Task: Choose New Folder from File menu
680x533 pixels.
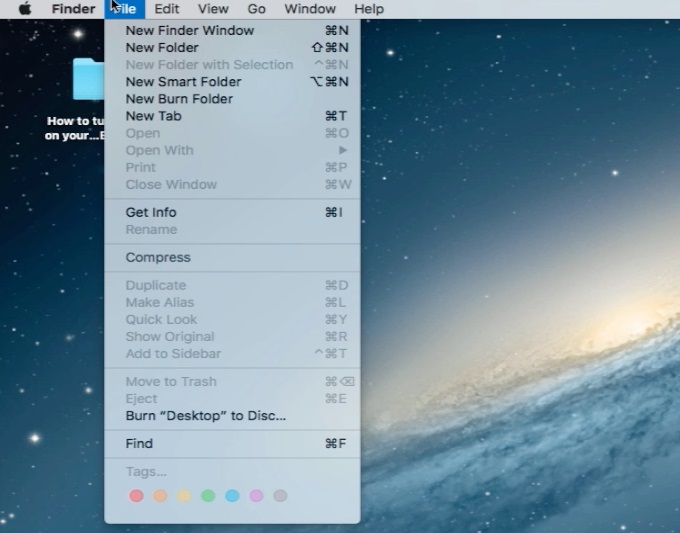Action: pos(232,48)
